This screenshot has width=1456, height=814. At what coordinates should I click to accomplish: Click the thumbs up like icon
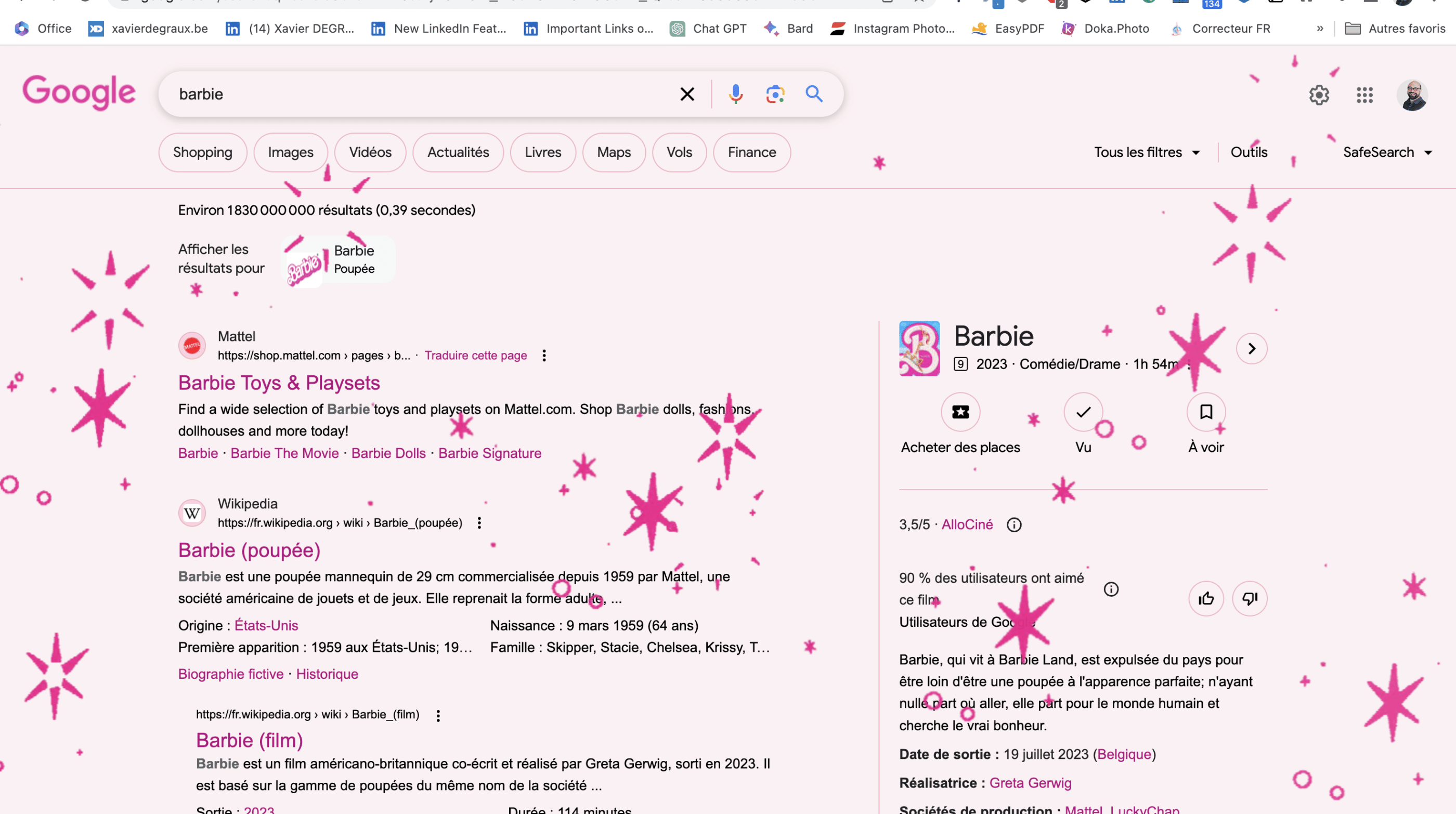point(1205,598)
